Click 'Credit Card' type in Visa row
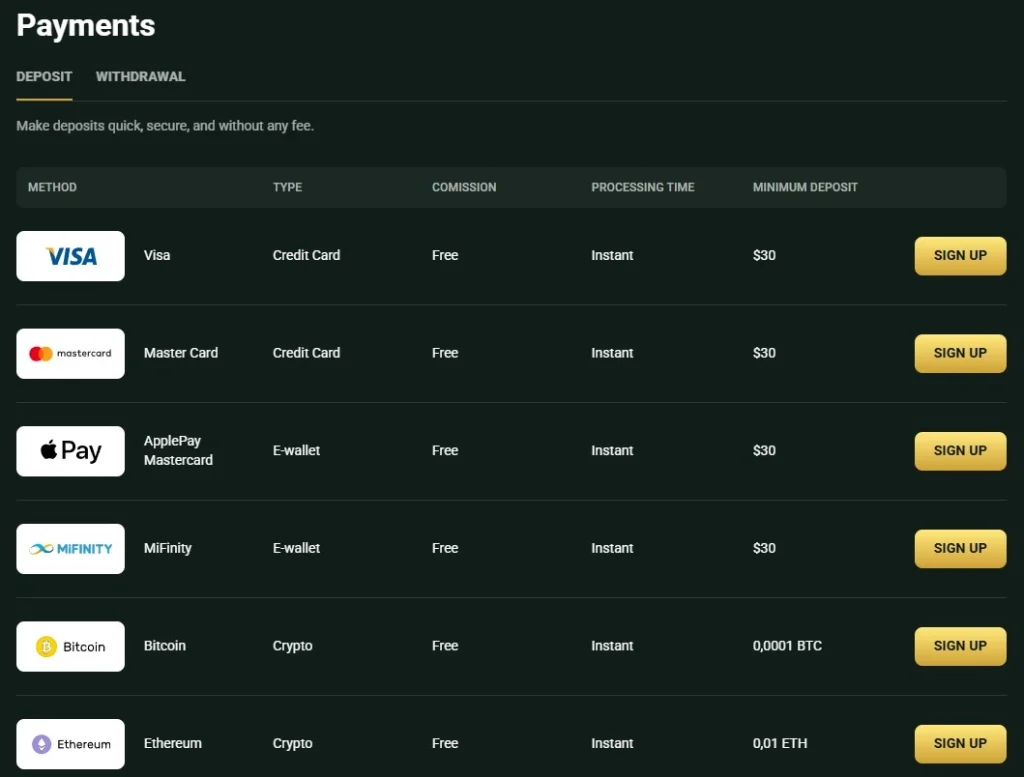This screenshot has width=1024, height=777. 306,255
